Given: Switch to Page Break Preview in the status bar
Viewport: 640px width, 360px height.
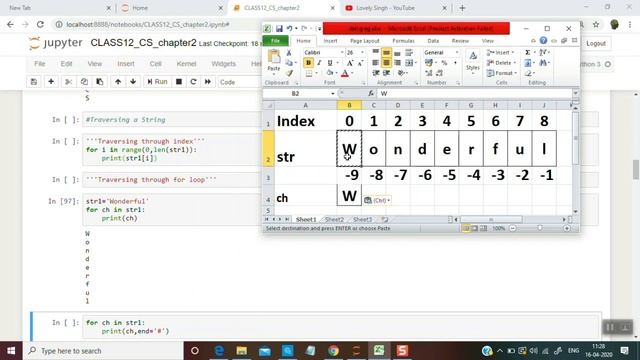Looking at the screenshot, I should [484, 228].
